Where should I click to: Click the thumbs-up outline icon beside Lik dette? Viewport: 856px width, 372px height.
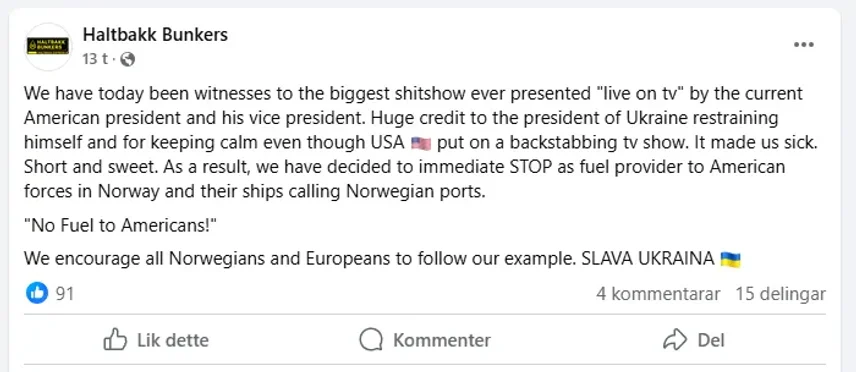(x=115, y=340)
